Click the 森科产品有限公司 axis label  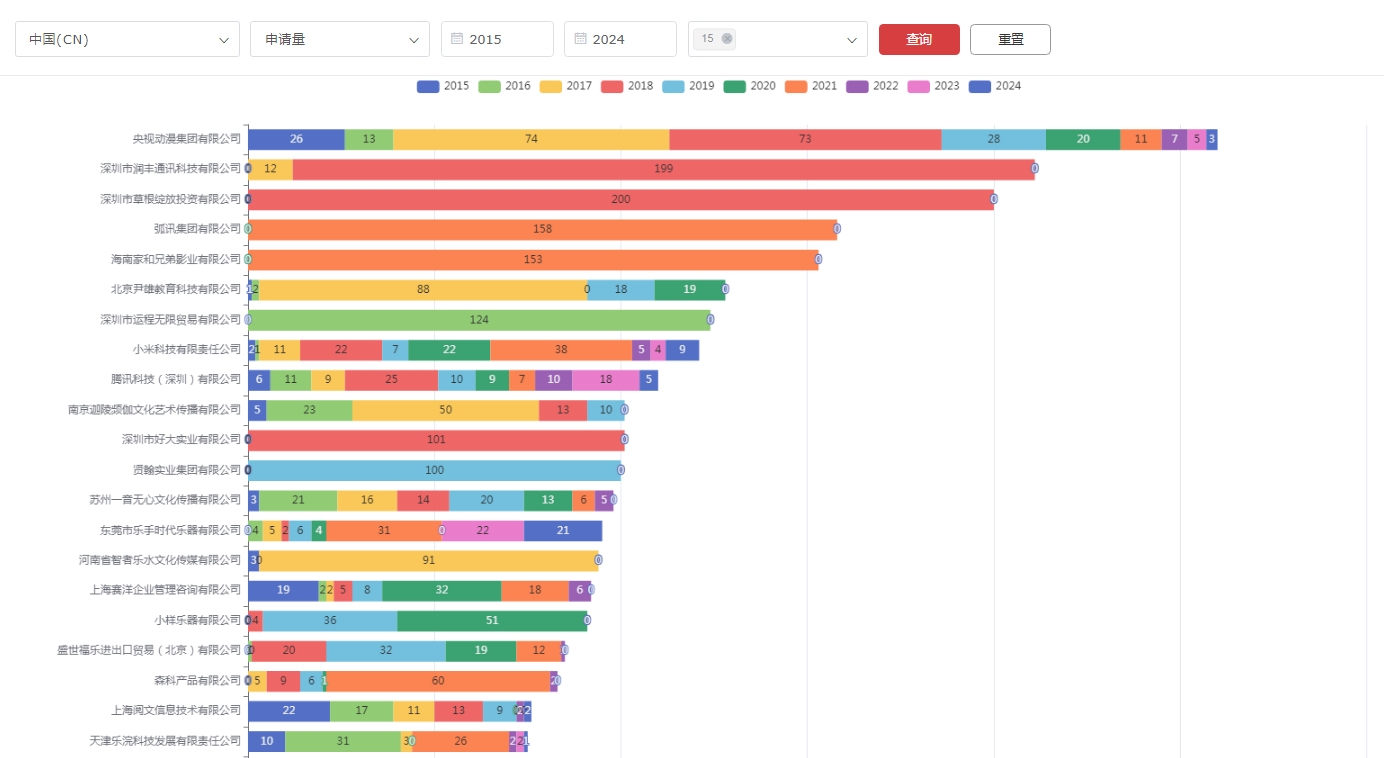198,680
